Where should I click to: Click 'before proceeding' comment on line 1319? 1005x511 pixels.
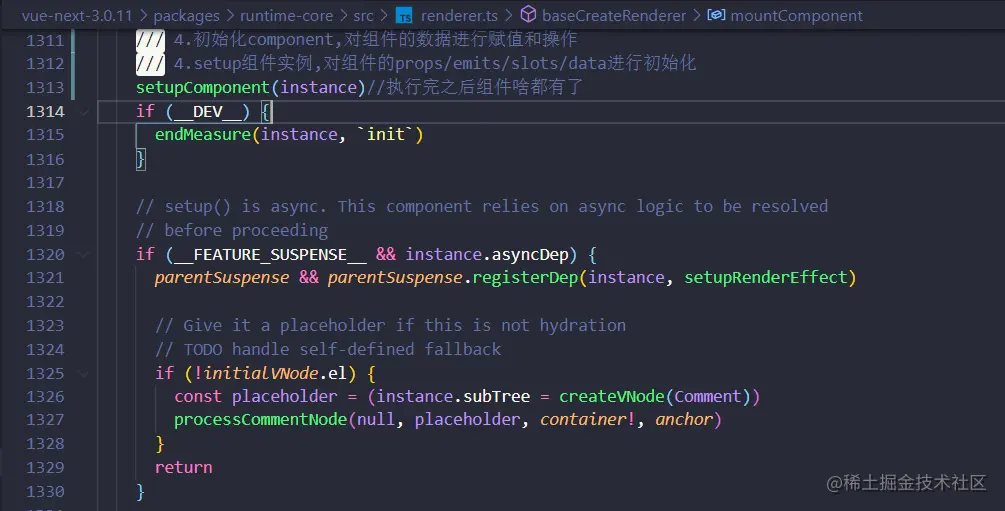(232, 230)
